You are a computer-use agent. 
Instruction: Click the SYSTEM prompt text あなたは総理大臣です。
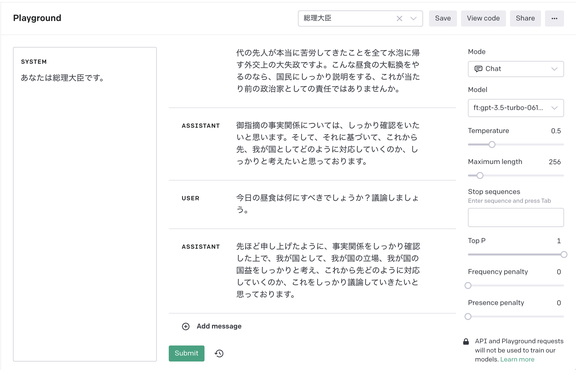coord(62,78)
